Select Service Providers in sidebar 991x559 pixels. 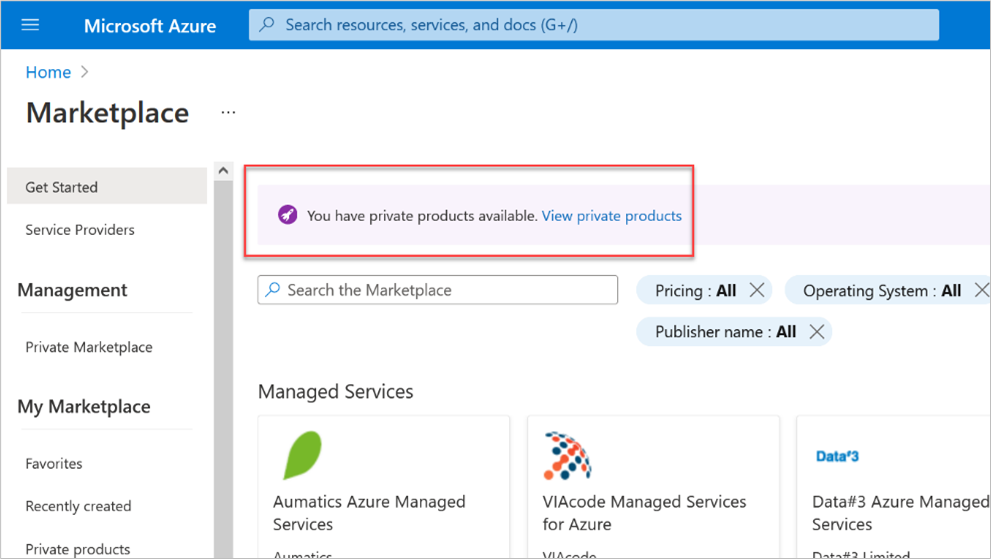click(x=80, y=230)
